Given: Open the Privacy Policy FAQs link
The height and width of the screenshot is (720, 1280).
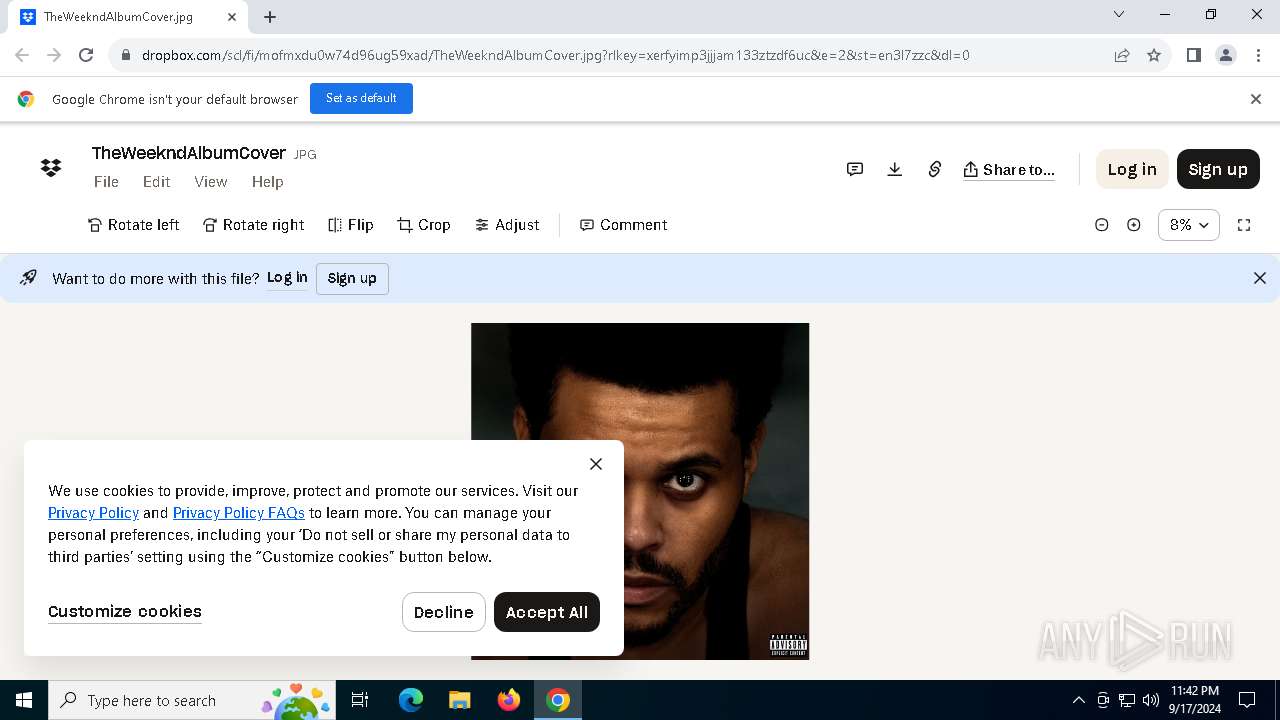Looking at the screenshot, I should coord(239,513).
